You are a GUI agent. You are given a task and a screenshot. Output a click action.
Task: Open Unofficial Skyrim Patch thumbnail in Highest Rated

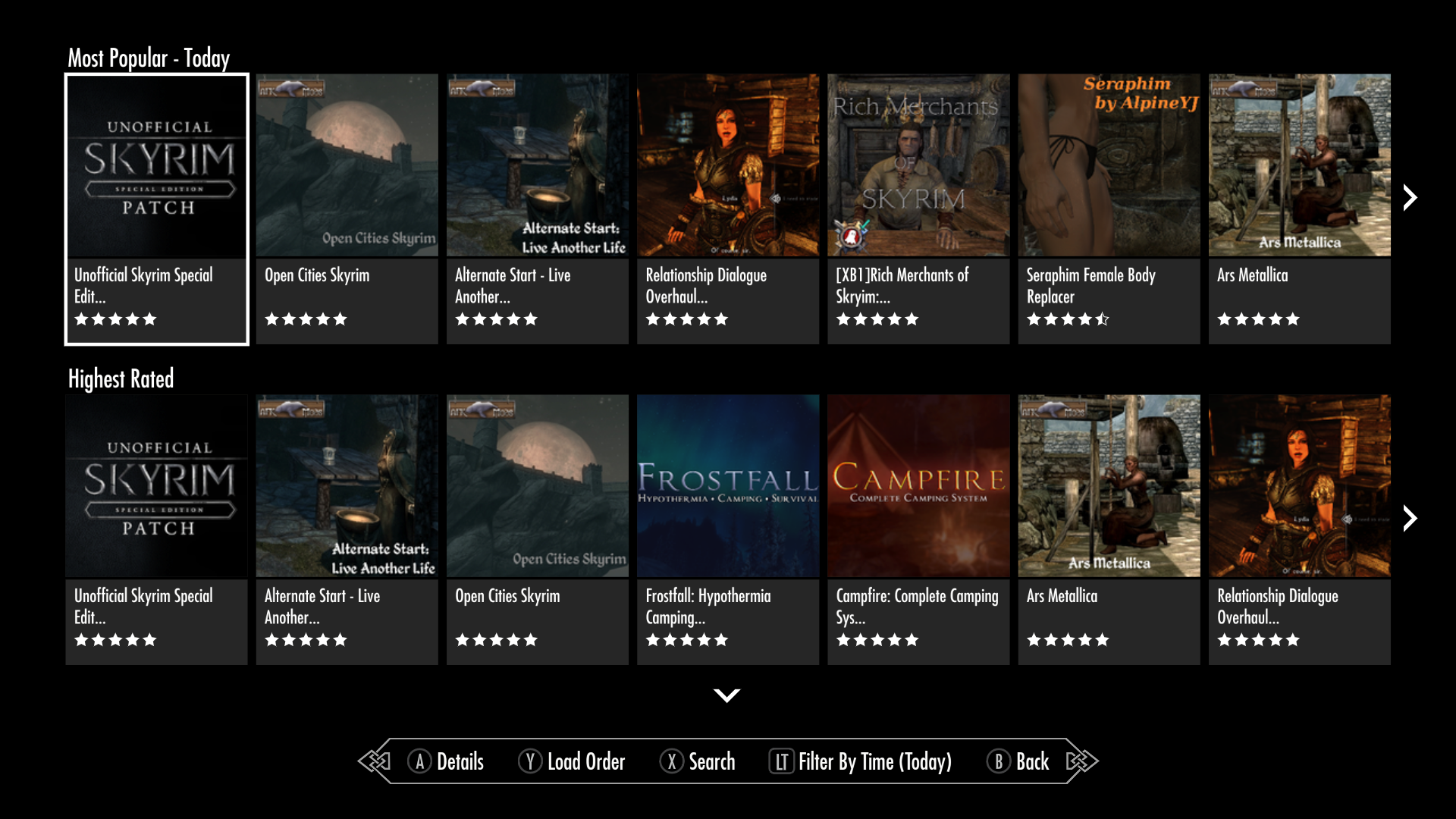click(157, 486)
